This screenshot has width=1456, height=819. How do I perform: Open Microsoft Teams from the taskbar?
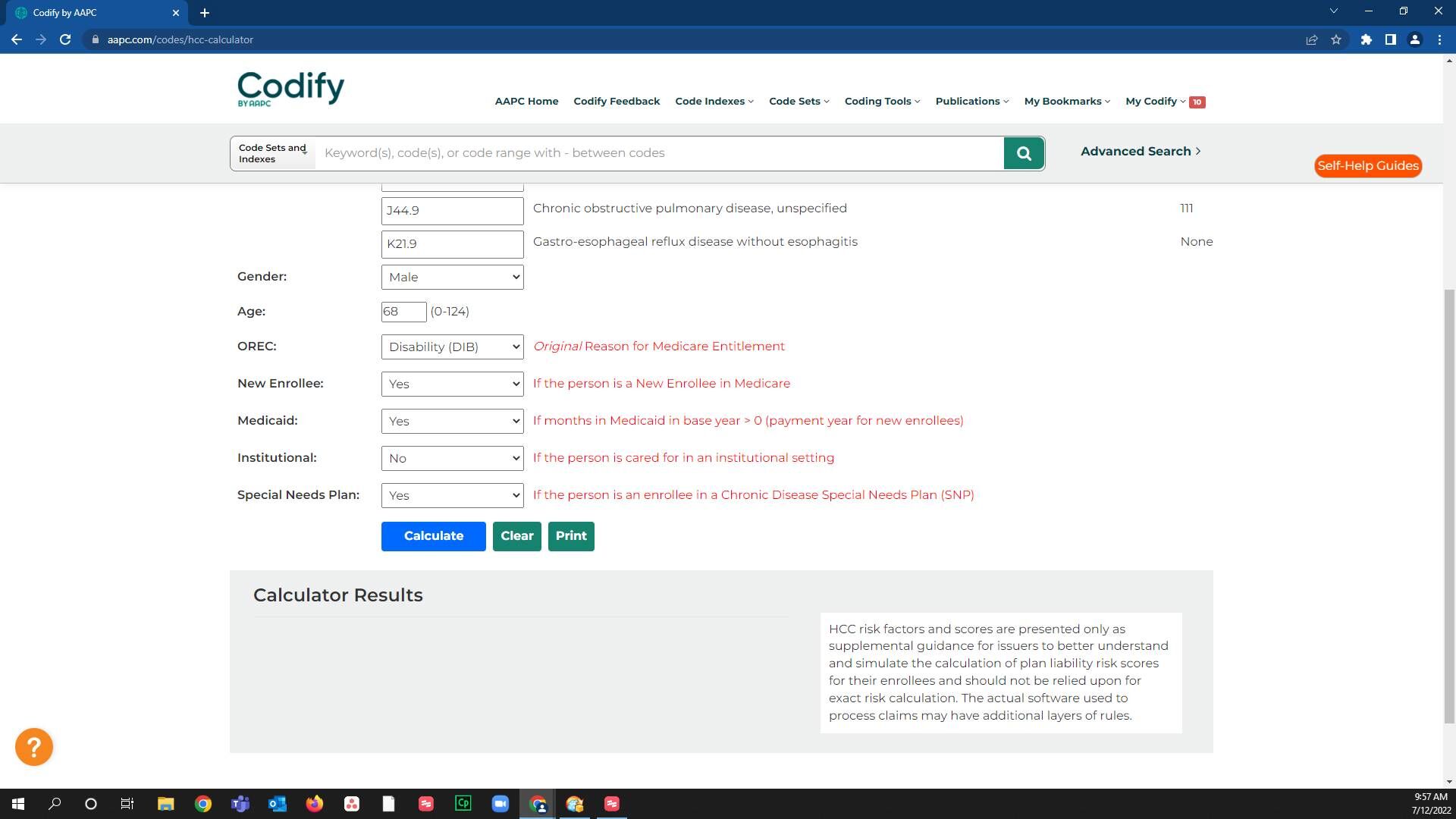240,804
